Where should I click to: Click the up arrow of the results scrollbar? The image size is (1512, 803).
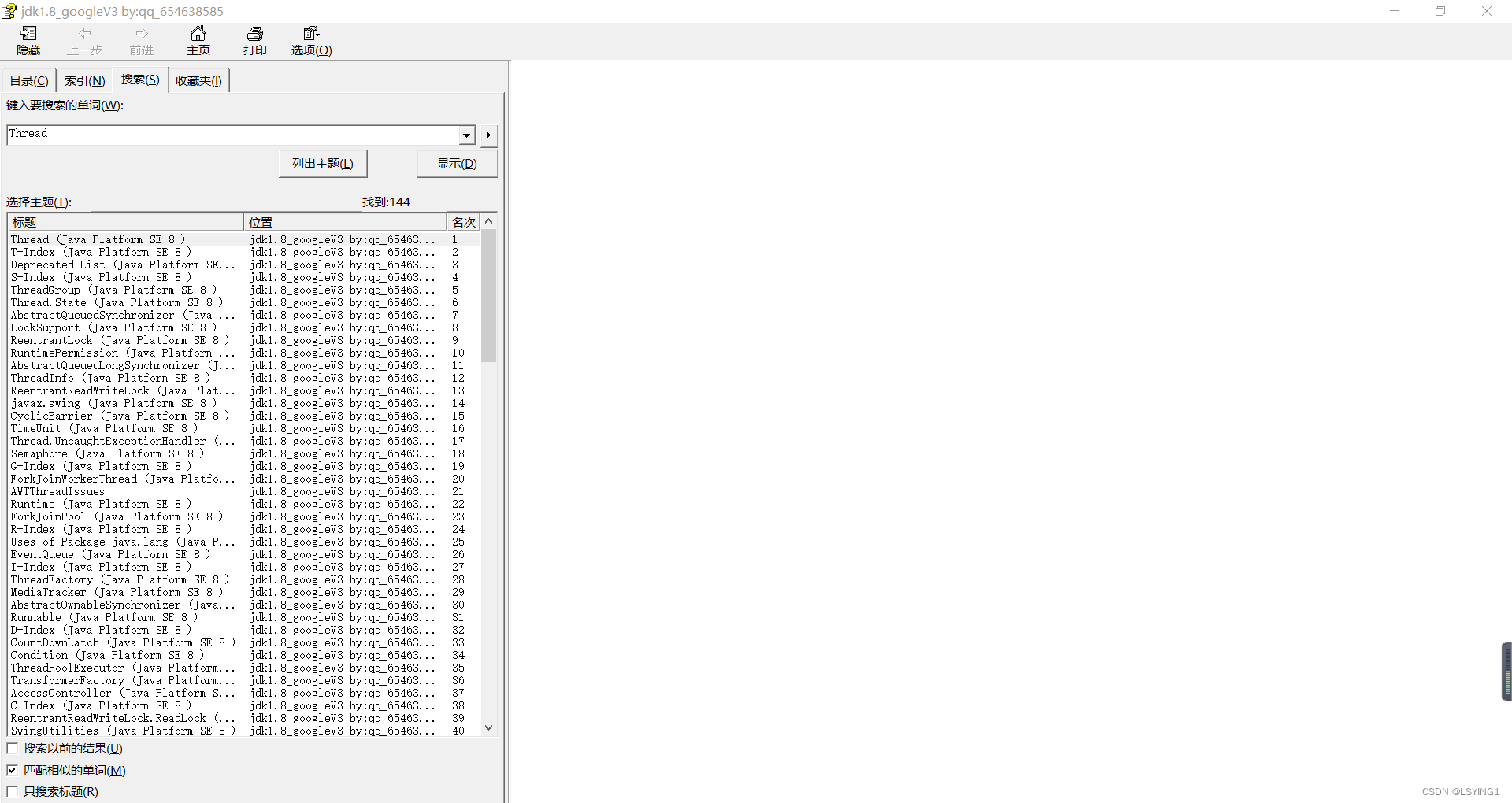pyautogui.click(x=489, y=221)
